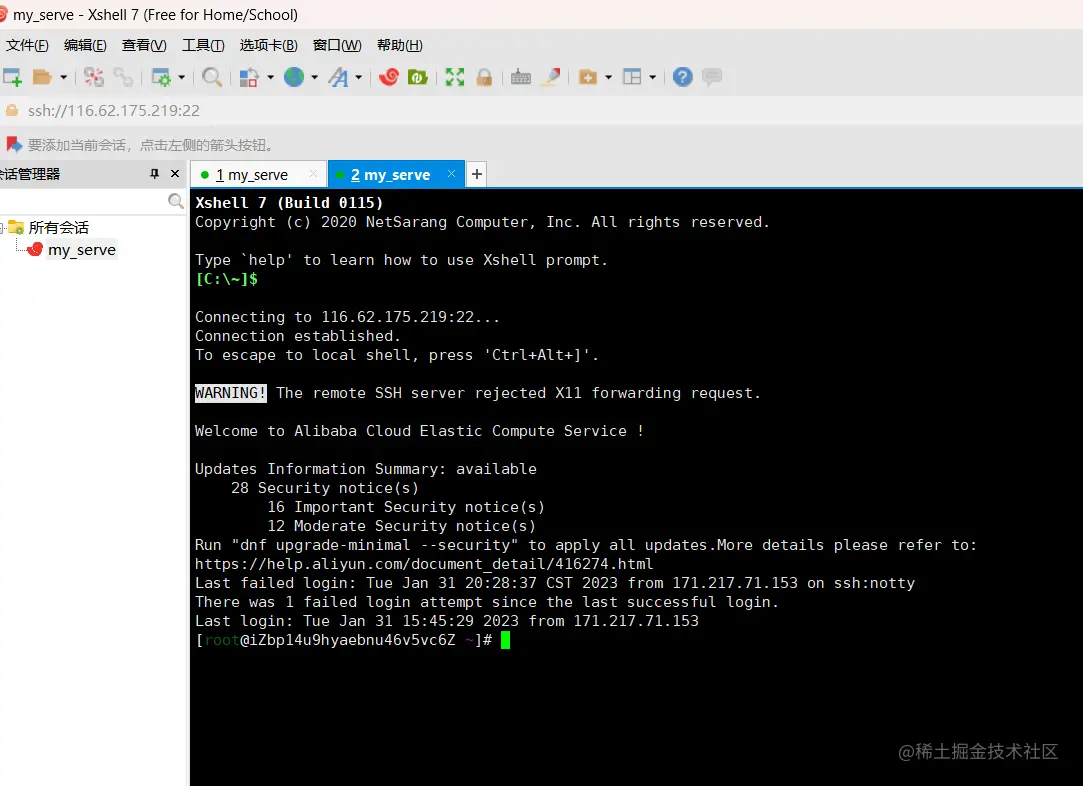Expand the Color Scheme dropdown arrow
Image resolution: width=1083 pixels, height=786 pixels.
point(270,77)
